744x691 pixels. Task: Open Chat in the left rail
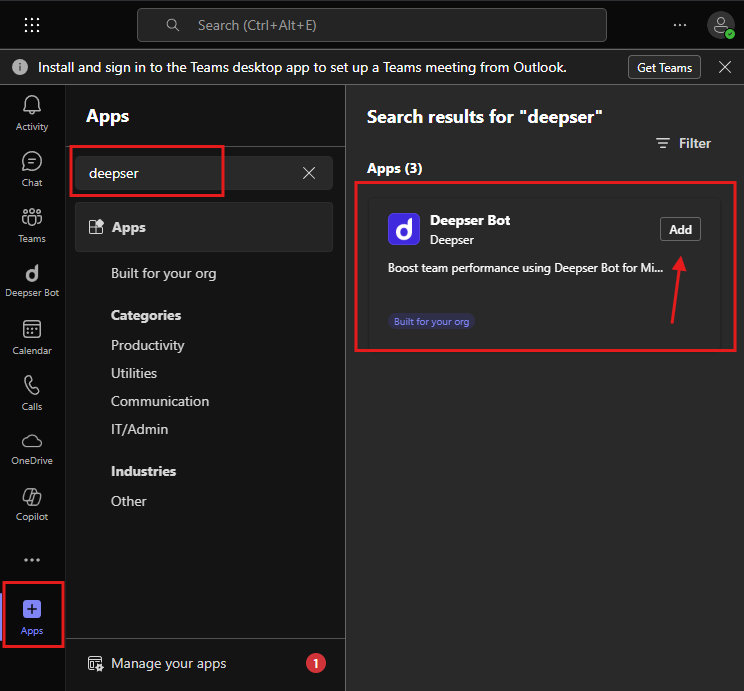pos(32,169)
